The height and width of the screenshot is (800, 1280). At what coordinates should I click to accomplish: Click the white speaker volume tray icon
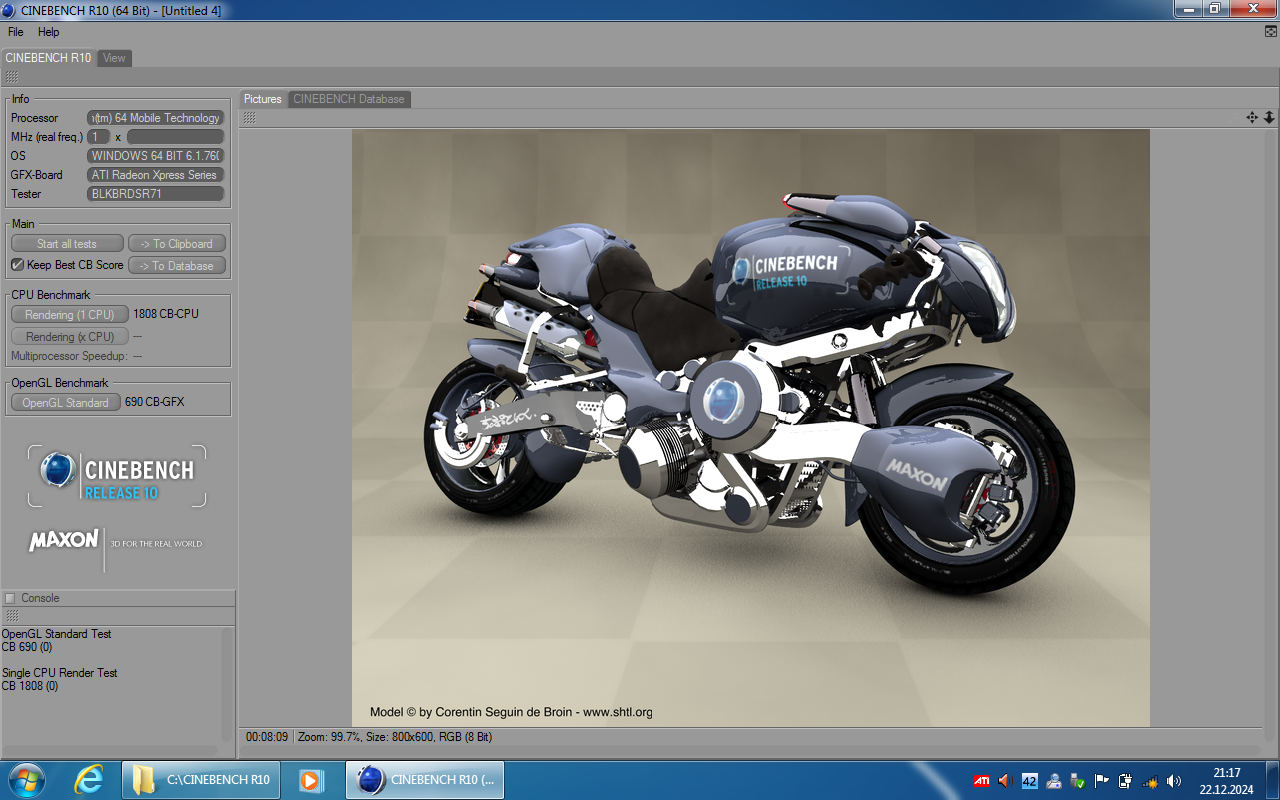coord(1173,781)
